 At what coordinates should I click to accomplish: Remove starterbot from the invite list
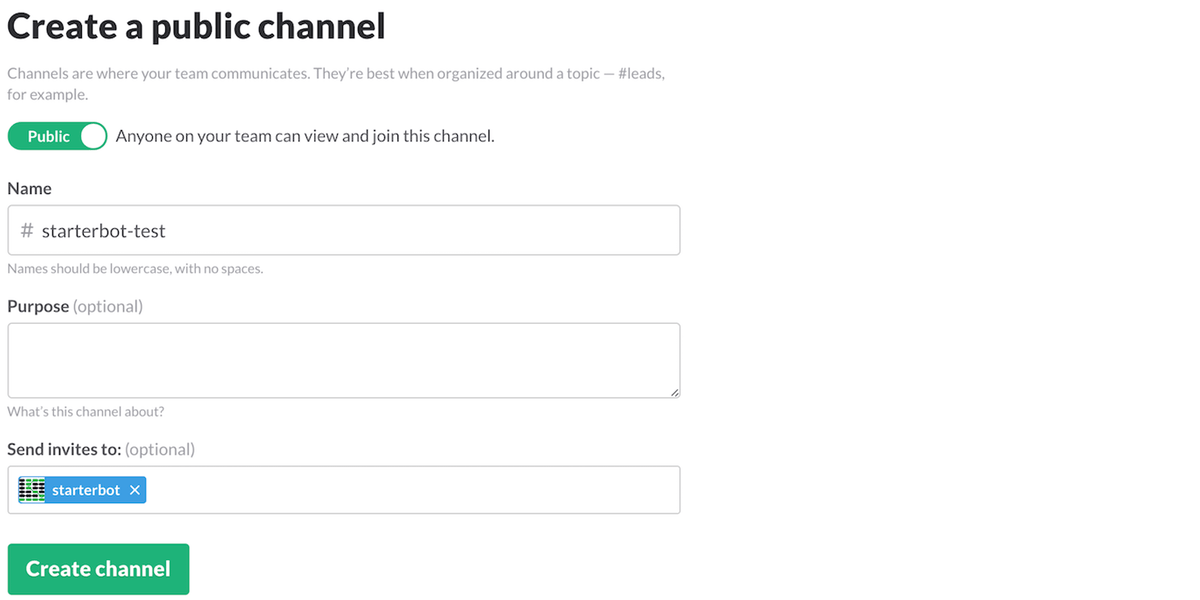[x=135, y=490]
